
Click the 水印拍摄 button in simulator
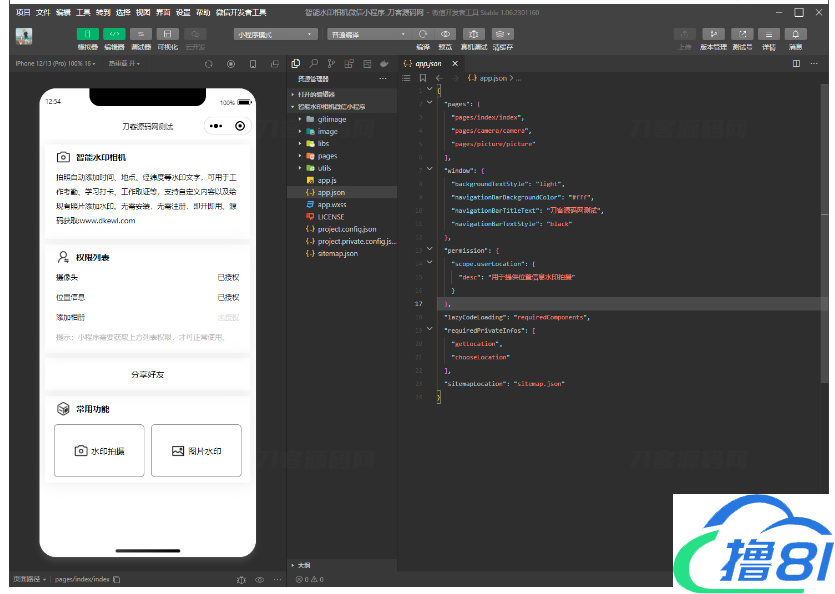point(99,451)
